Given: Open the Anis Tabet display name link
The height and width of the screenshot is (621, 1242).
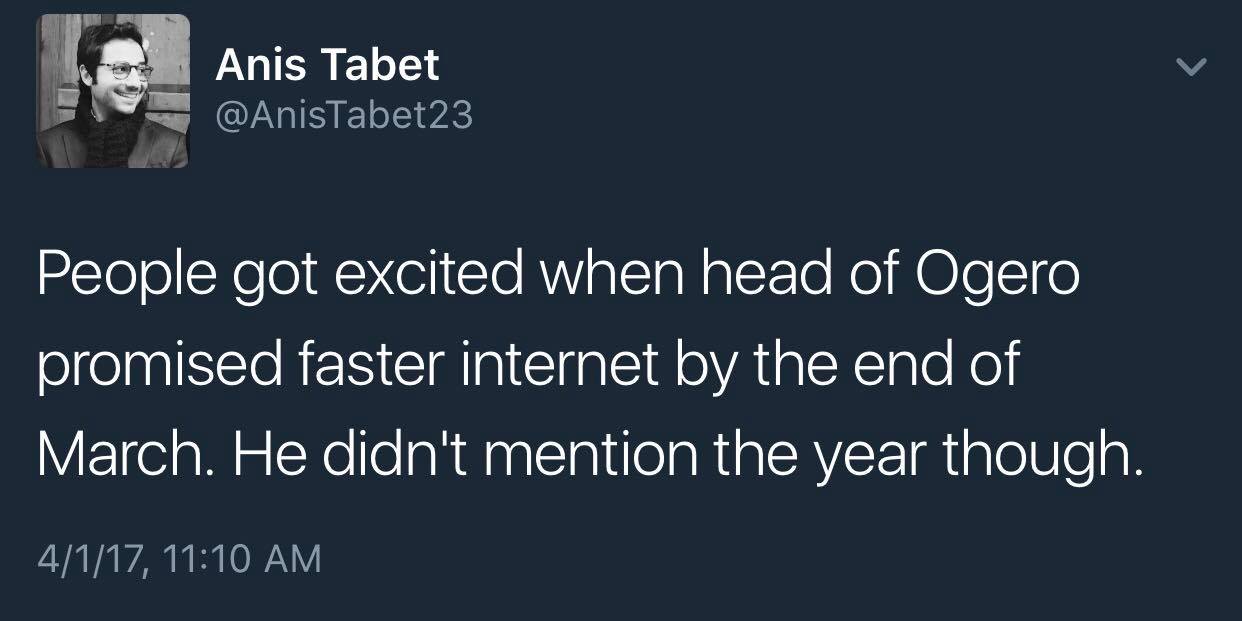Looking at the screenshot, I should pos(327,66).
